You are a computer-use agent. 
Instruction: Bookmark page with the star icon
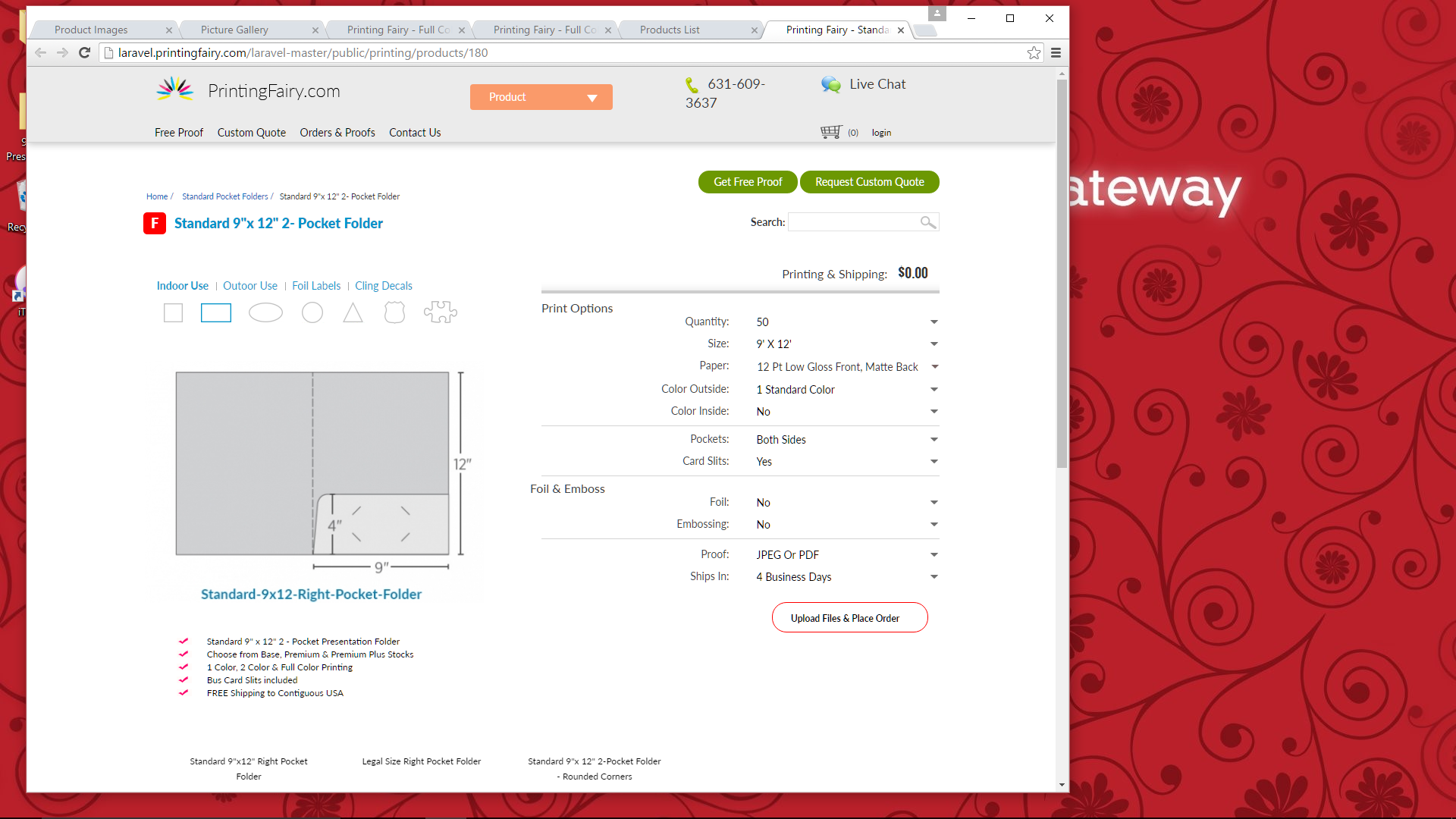tap(1034, 53)
